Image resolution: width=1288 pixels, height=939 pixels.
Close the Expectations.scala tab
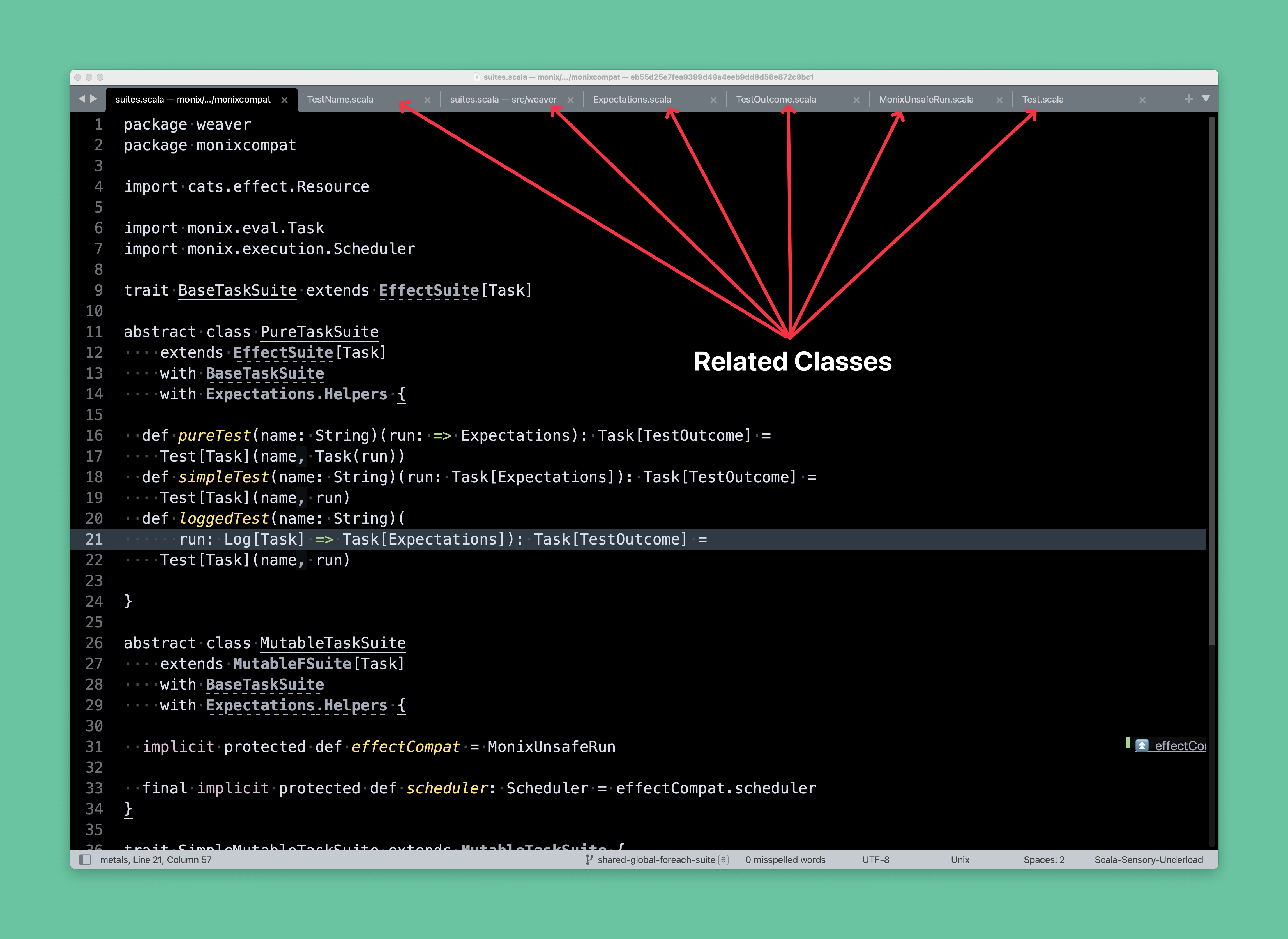[713, 100]
